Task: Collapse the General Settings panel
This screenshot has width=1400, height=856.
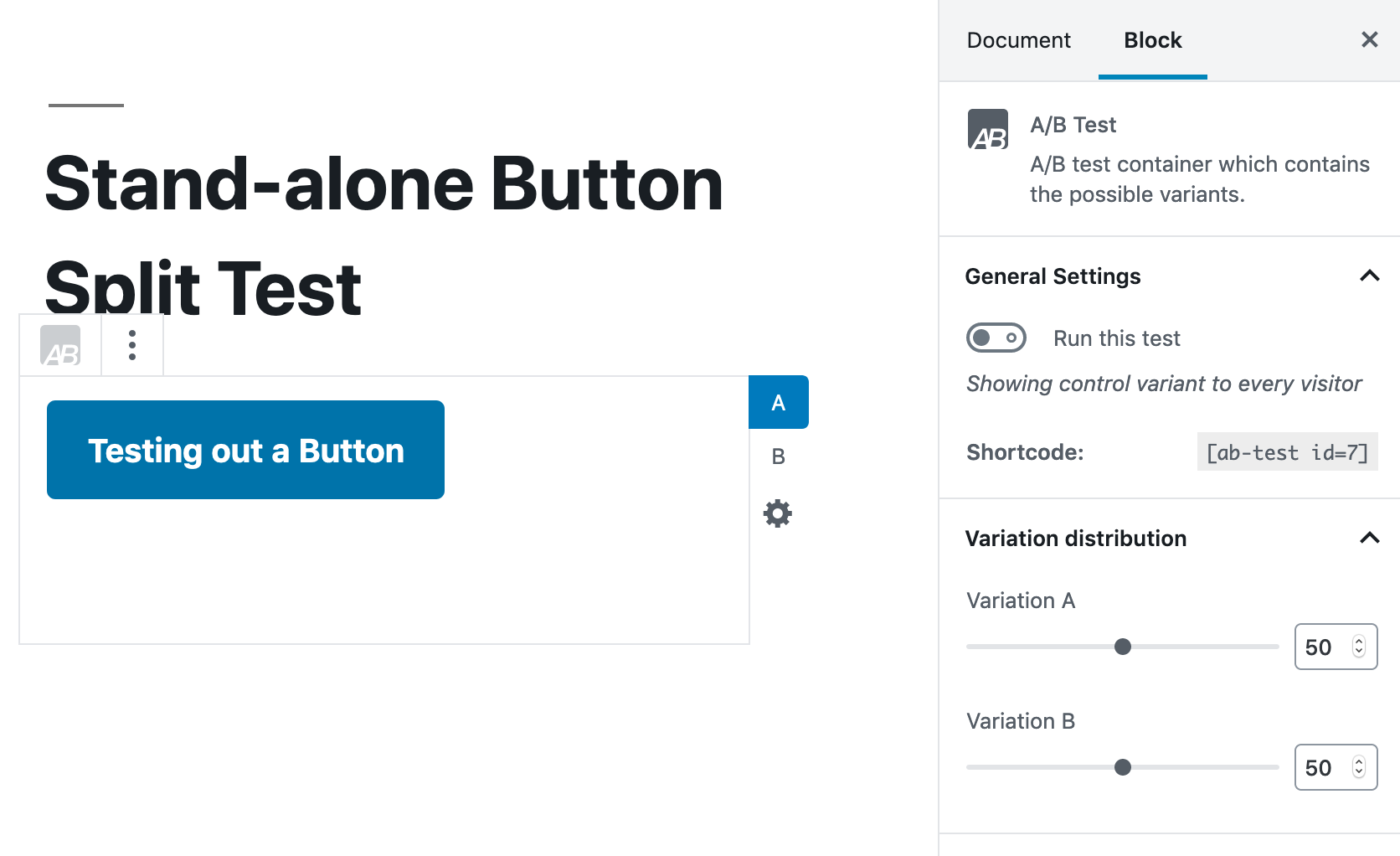Action: pos(1370,276)
